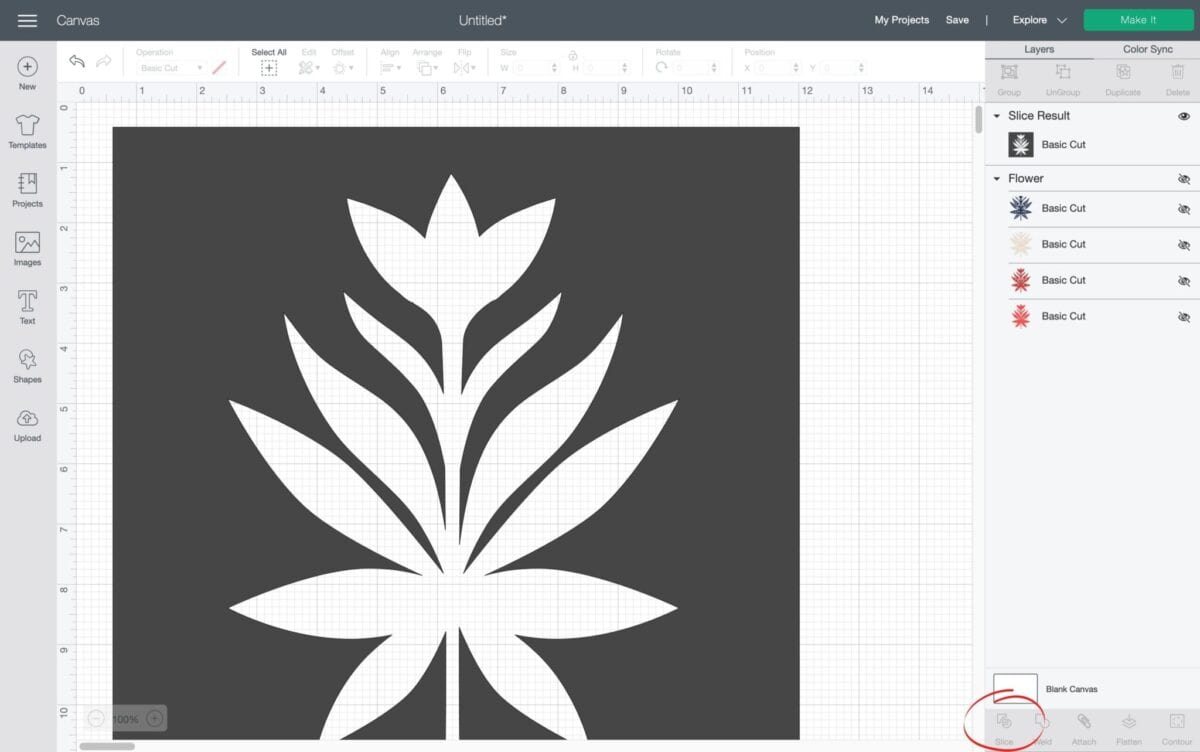Click Save in the top bar

coord(957,20)
